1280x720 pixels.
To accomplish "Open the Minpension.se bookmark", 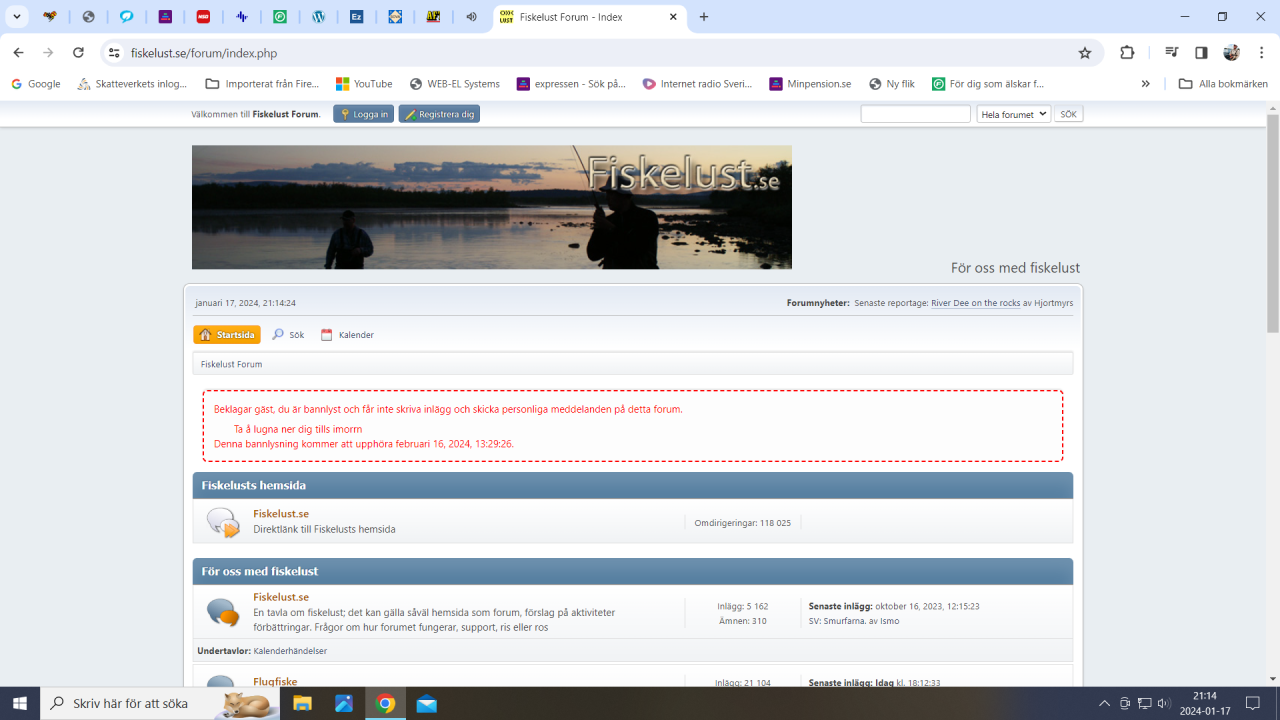I will tap(810, 84).
